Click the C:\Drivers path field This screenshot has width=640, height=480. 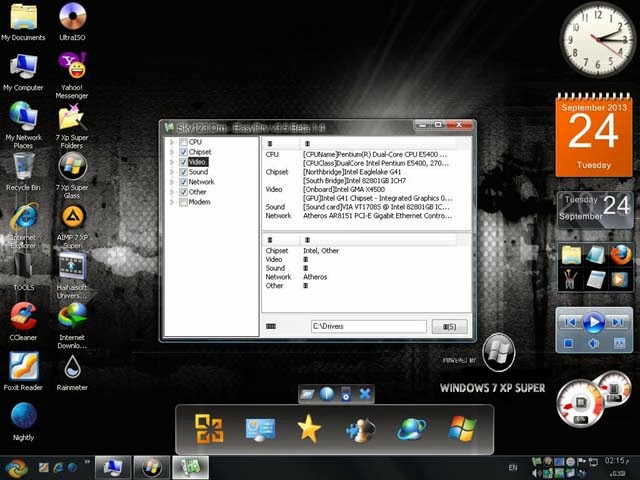click(369, 326)
